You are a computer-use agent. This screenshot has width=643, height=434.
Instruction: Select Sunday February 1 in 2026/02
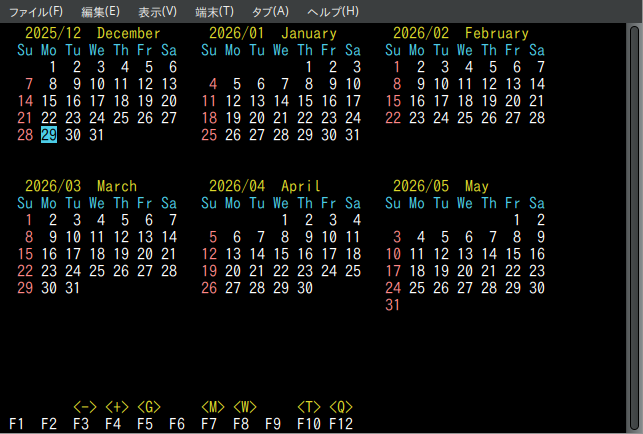(397, 67)
